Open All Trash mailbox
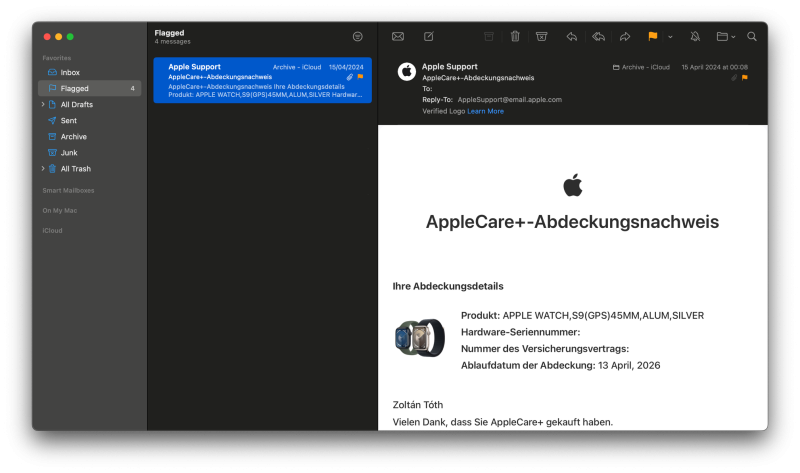800x473 pixels. (76, 168)
